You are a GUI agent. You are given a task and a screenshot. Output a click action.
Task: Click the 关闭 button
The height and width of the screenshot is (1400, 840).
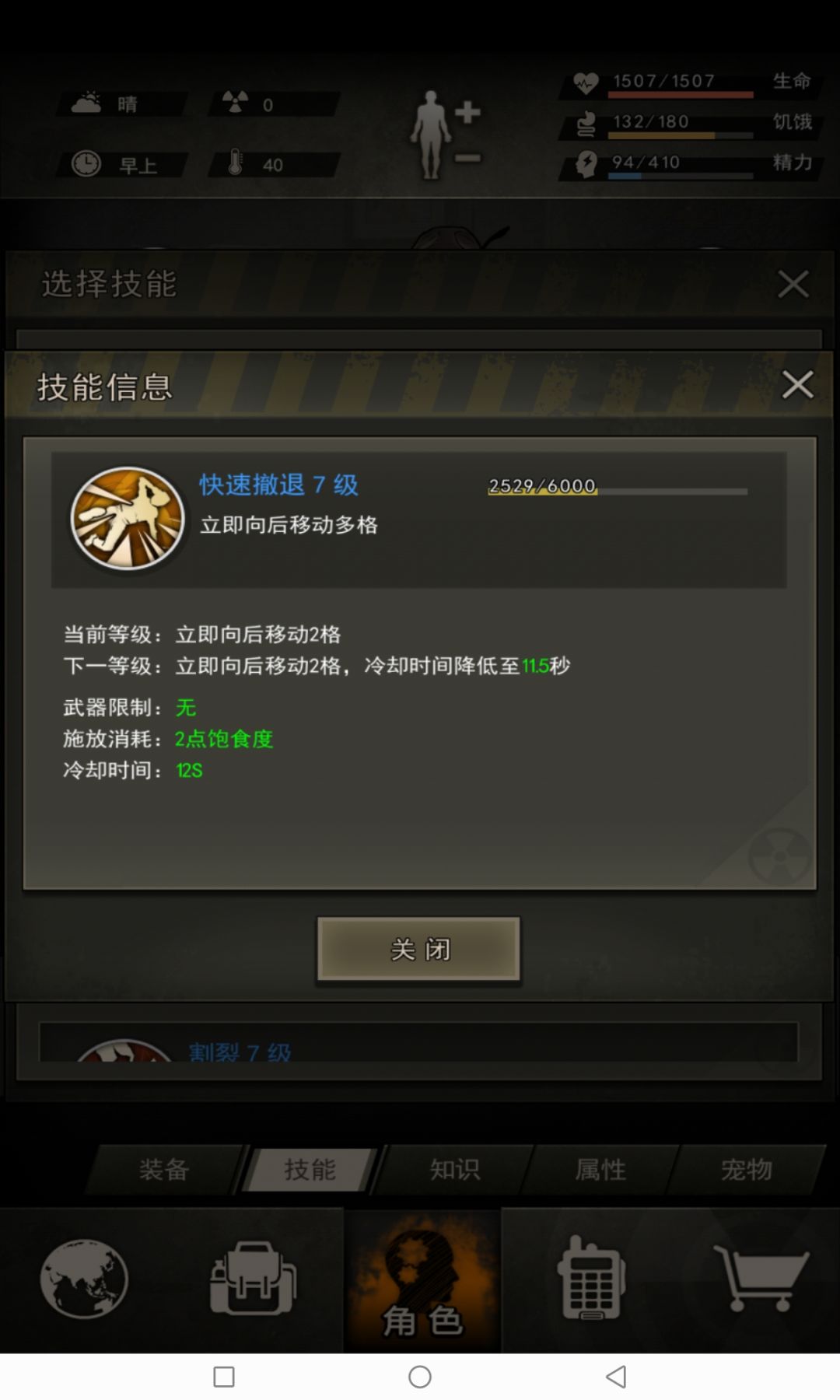click(418, 949)
